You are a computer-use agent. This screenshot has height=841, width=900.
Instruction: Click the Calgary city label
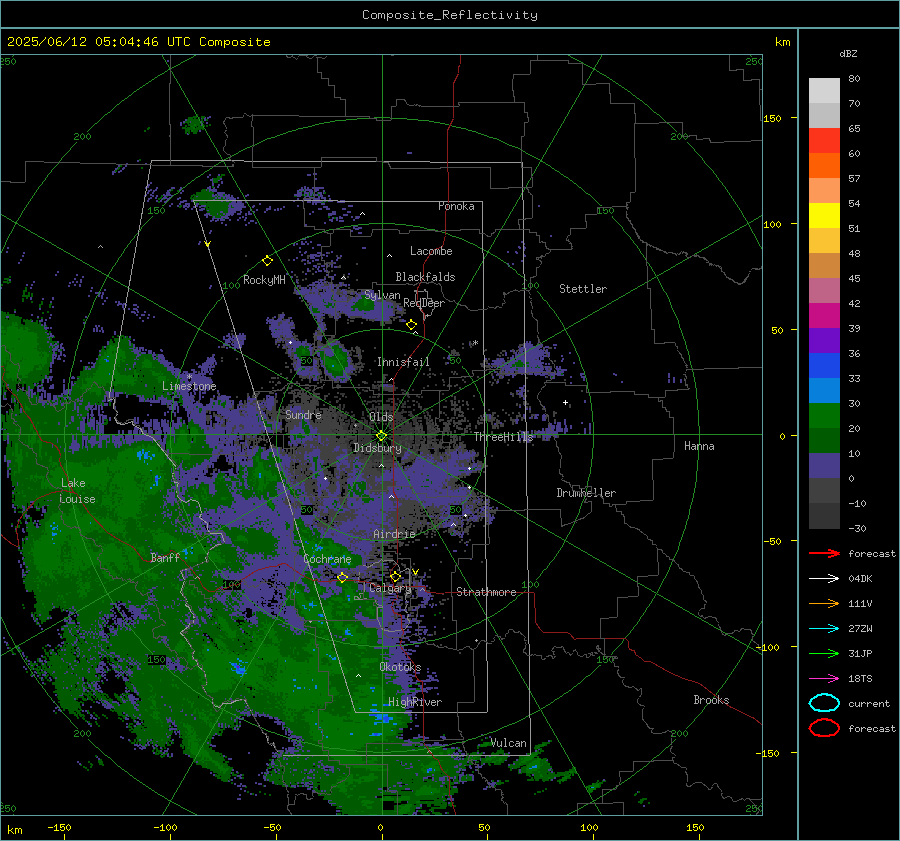[390, 588]
